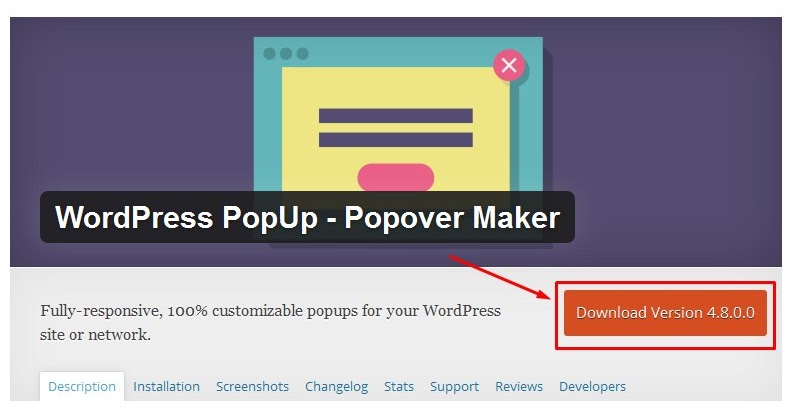Click the middle window dot in illustration
This screenshot has height=412, width=786.
[x=286, y=54]
